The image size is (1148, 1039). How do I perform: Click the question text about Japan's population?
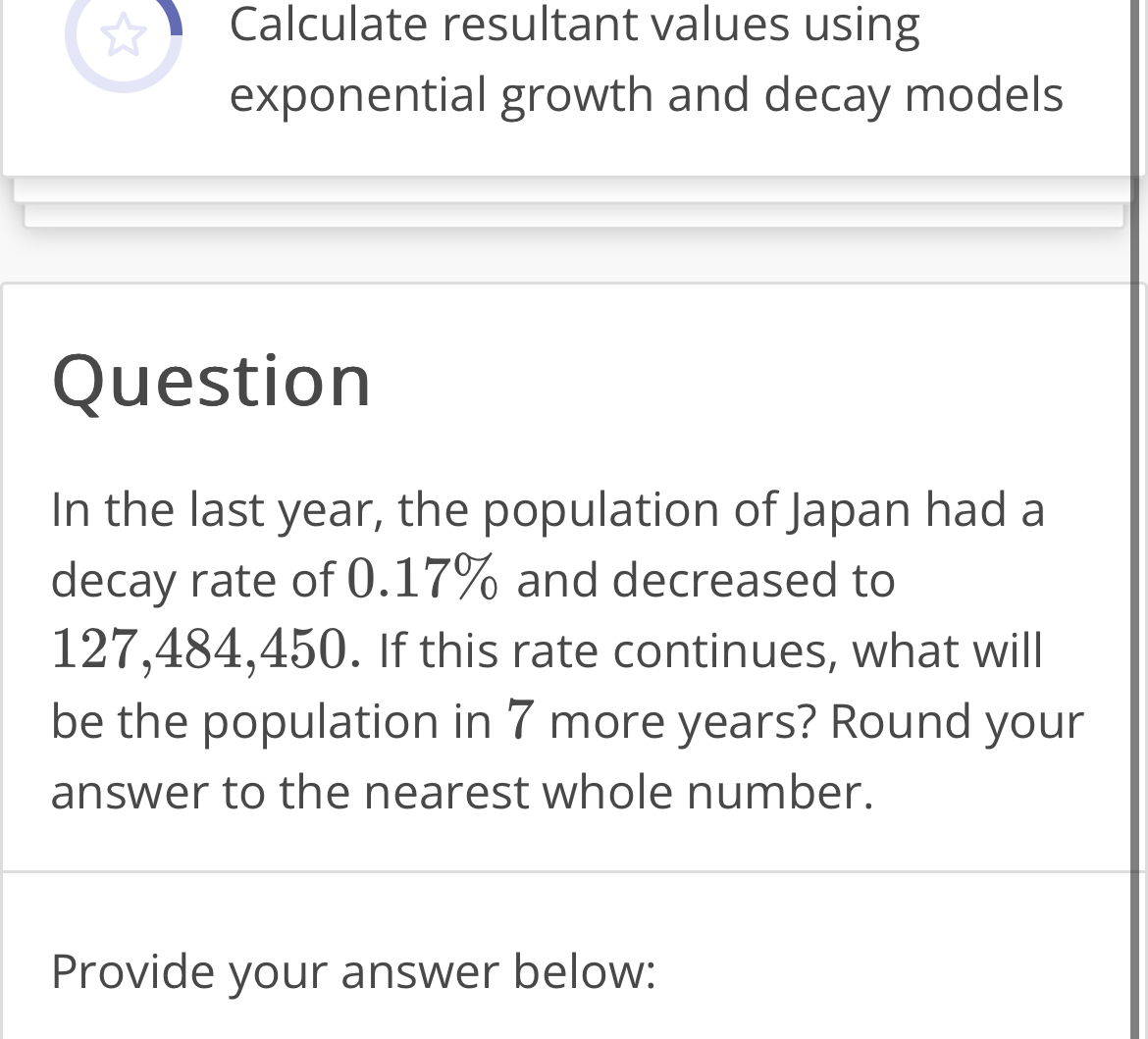pyautogui.click(x=567, y=649)
